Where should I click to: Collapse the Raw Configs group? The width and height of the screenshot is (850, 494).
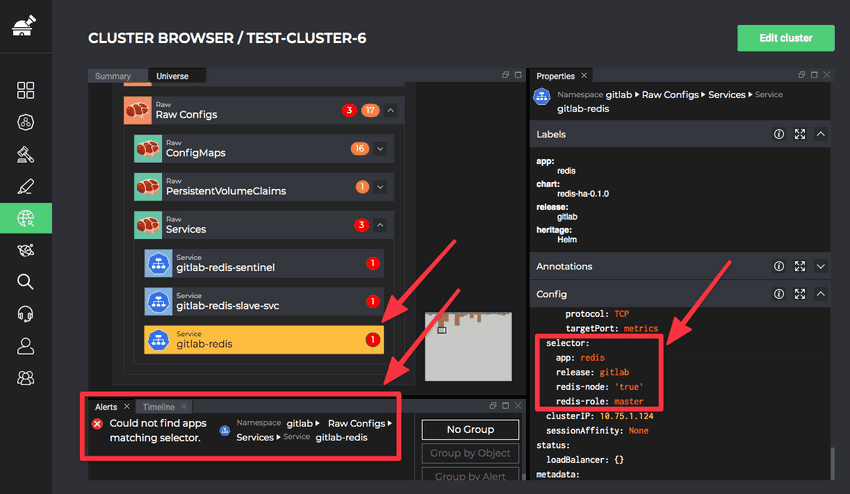tap(390, 110)
